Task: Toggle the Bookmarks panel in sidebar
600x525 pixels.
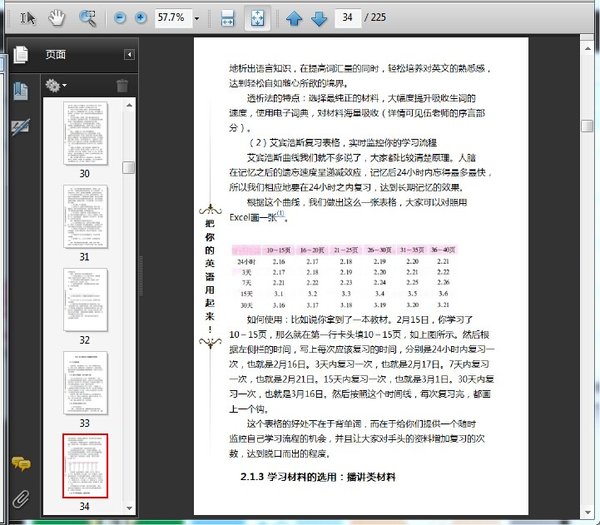Action: pos(20,90)
